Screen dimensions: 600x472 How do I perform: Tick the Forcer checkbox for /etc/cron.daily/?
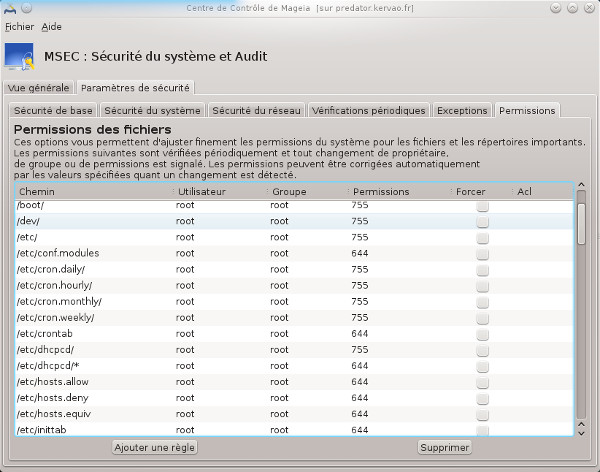tap(482, 269)
